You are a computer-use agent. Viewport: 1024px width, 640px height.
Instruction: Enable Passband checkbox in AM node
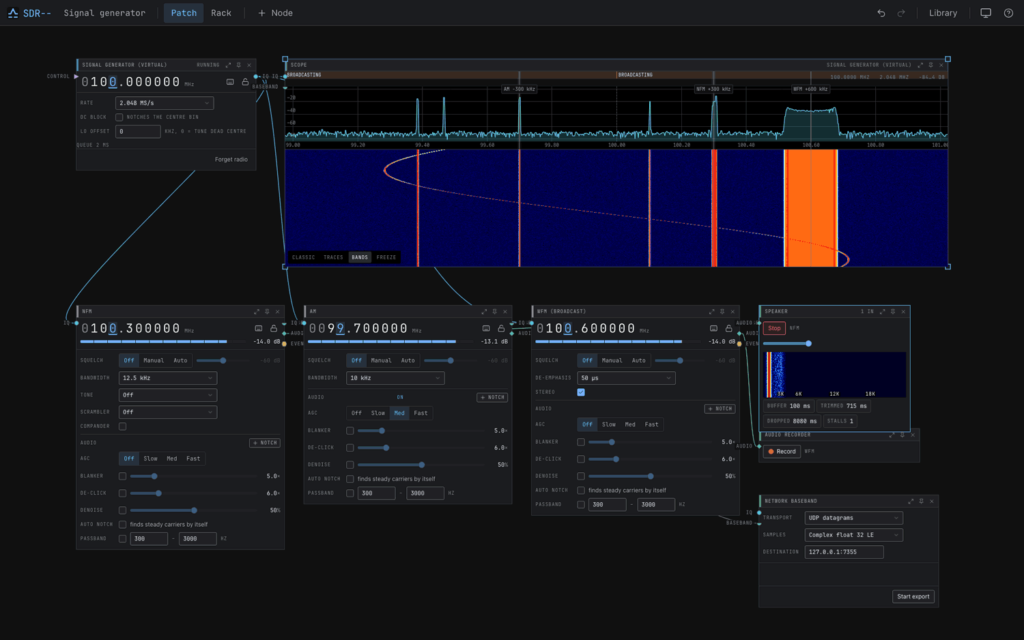pos(350,493)
